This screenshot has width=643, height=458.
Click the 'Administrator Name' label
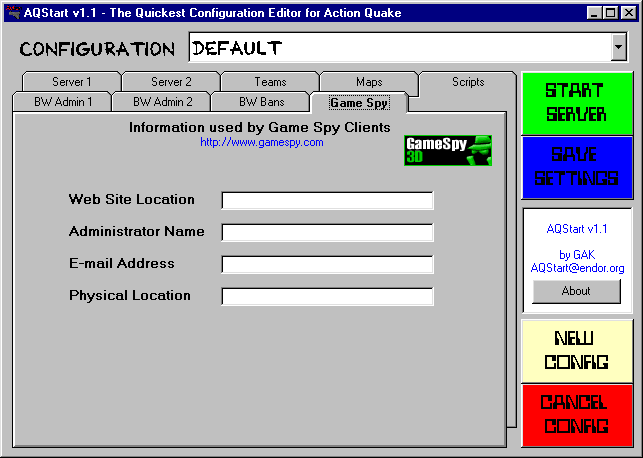coord(137,231)
